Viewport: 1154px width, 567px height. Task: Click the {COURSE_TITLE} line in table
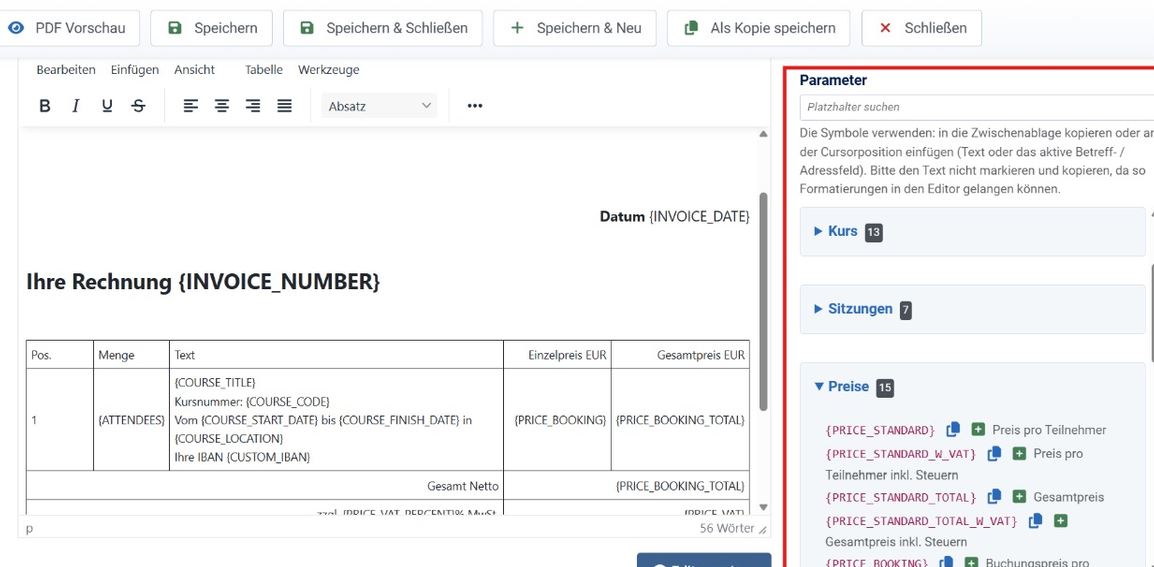(215, 383)
